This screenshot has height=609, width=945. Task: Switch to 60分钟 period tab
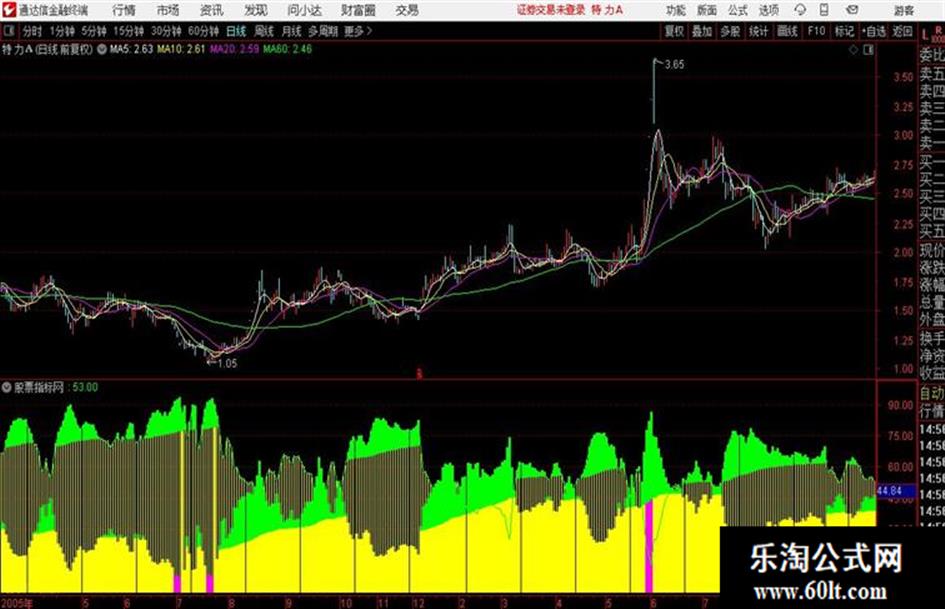(x=204, y=31)
